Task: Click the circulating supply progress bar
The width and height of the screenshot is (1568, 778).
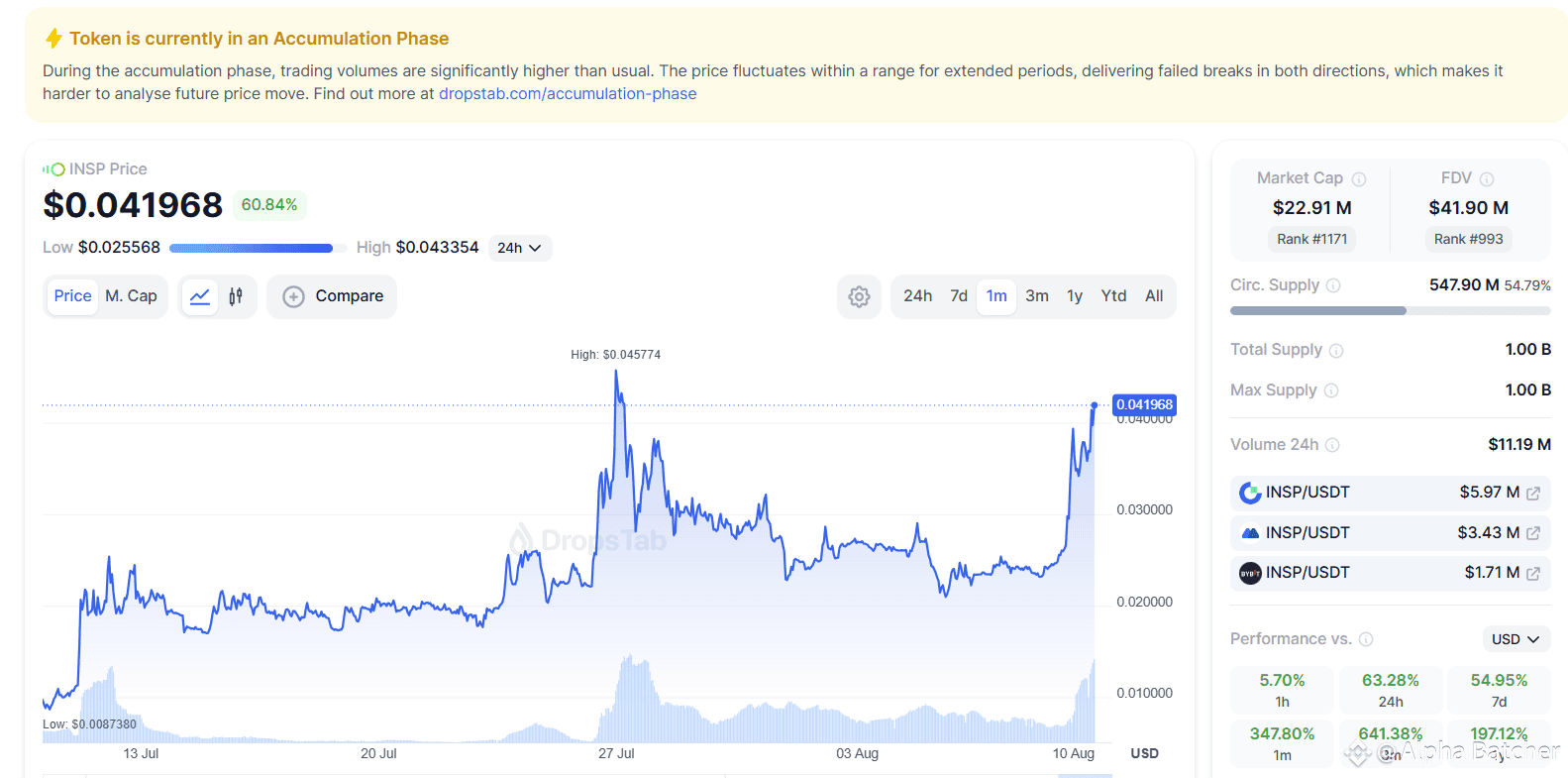Action: 1391,311
